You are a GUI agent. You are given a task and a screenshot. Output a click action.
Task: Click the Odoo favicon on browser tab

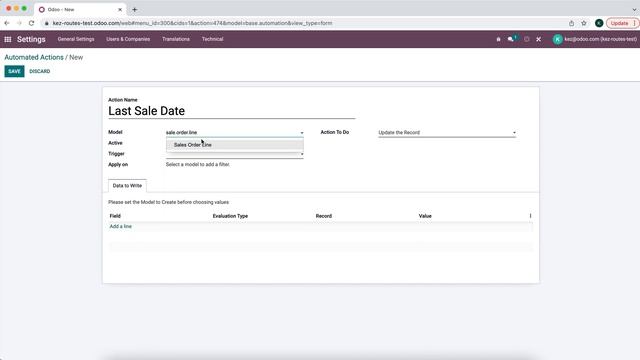[x=42, y=9]
